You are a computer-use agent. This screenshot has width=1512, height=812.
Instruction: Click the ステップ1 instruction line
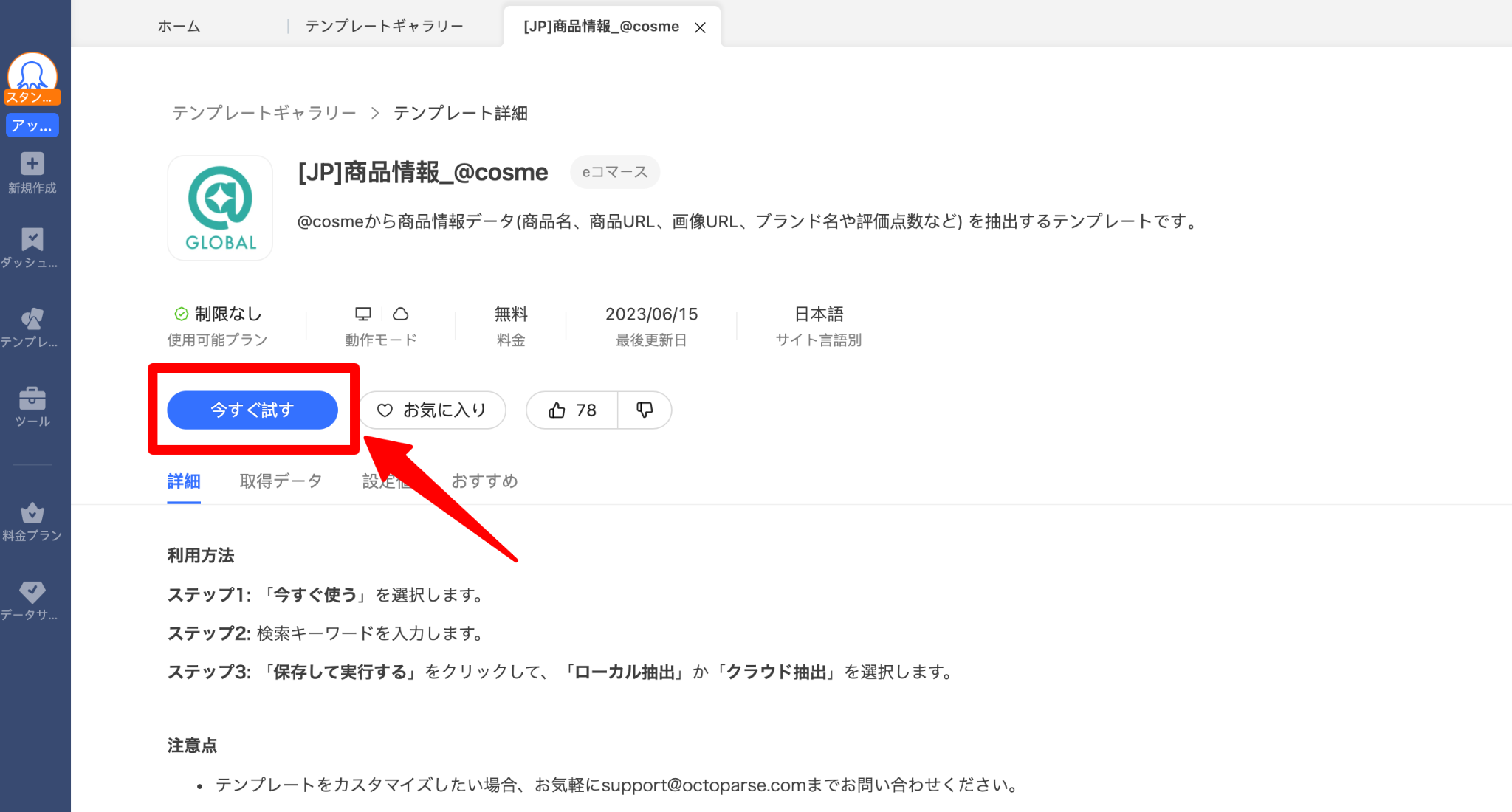326,595
